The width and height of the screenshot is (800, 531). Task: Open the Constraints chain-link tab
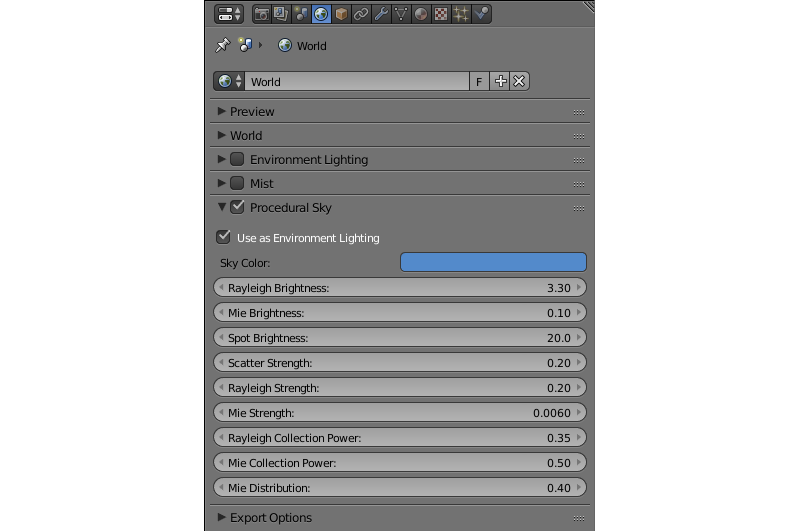(x=361, y=14)
